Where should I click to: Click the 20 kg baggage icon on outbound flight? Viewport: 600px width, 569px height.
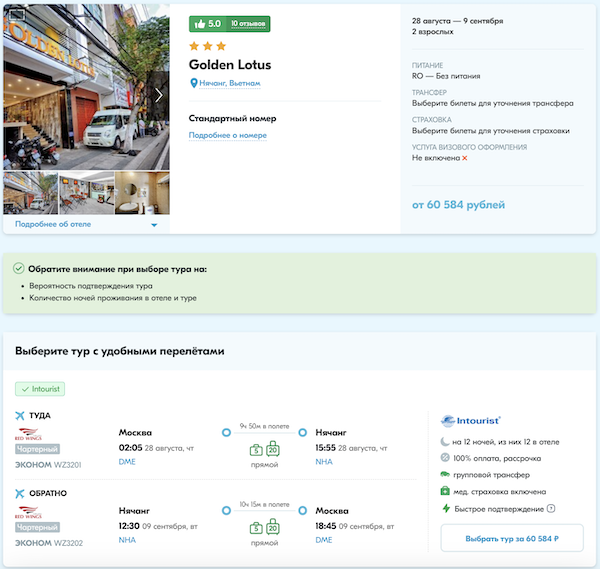272,449
